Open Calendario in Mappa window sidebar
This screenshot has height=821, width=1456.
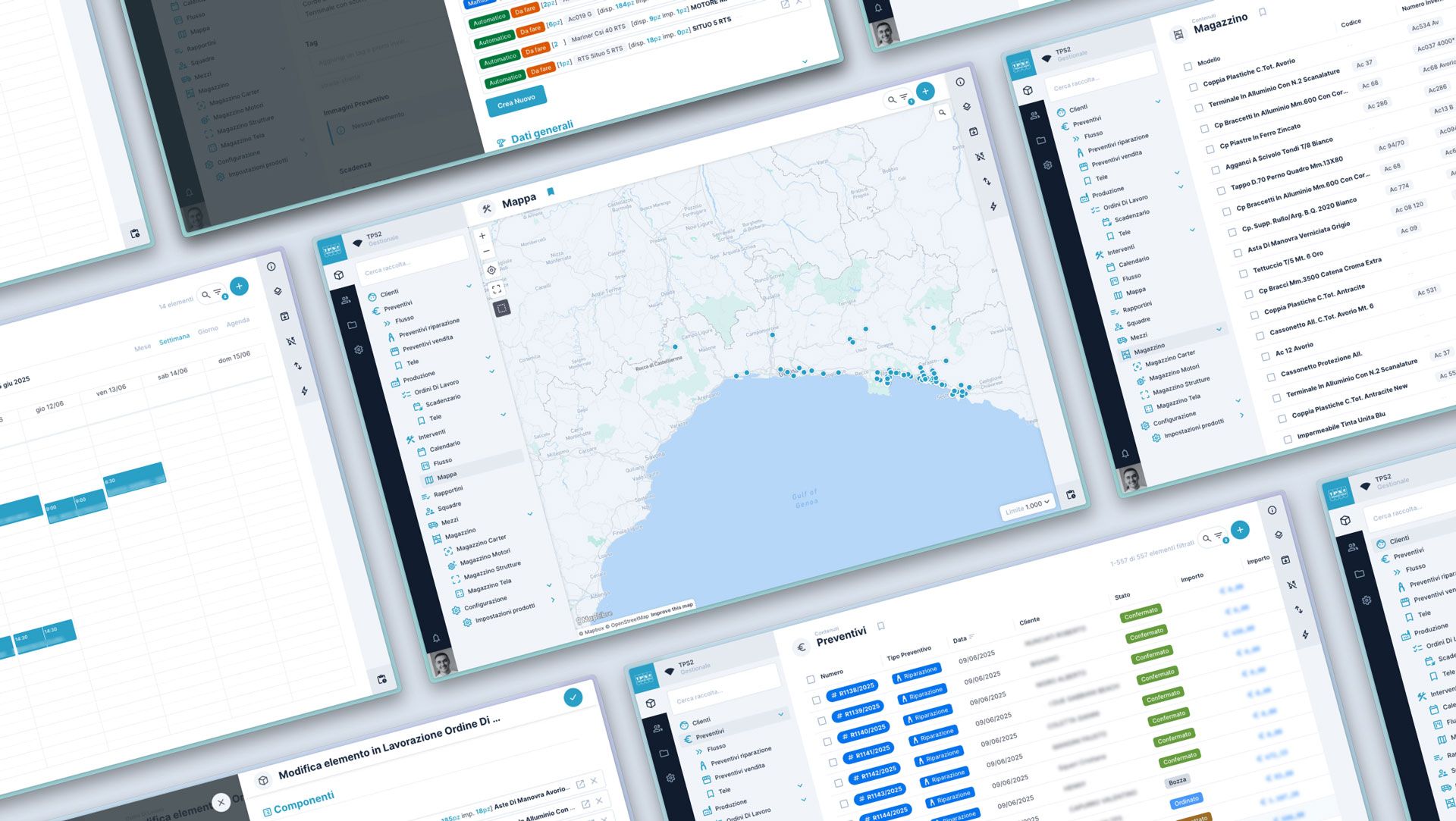(444, 447)
